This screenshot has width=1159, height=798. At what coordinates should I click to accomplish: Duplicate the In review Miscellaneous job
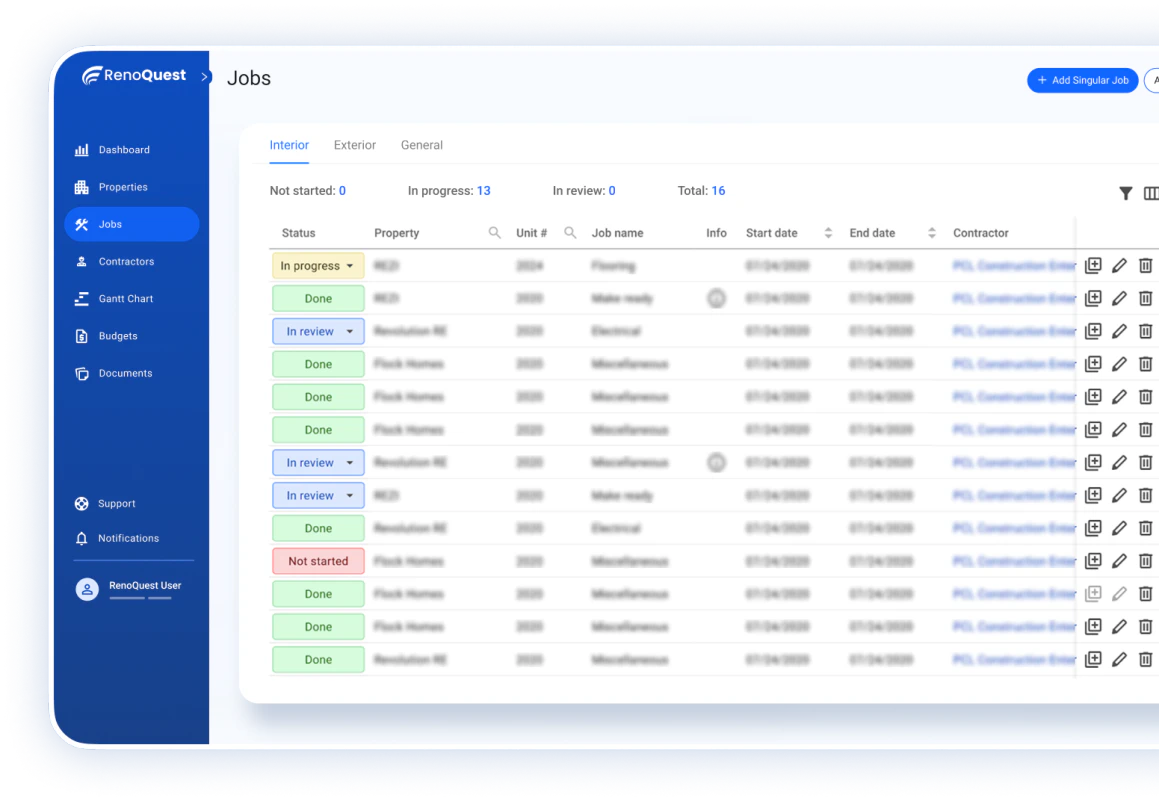click(1092, 463)
